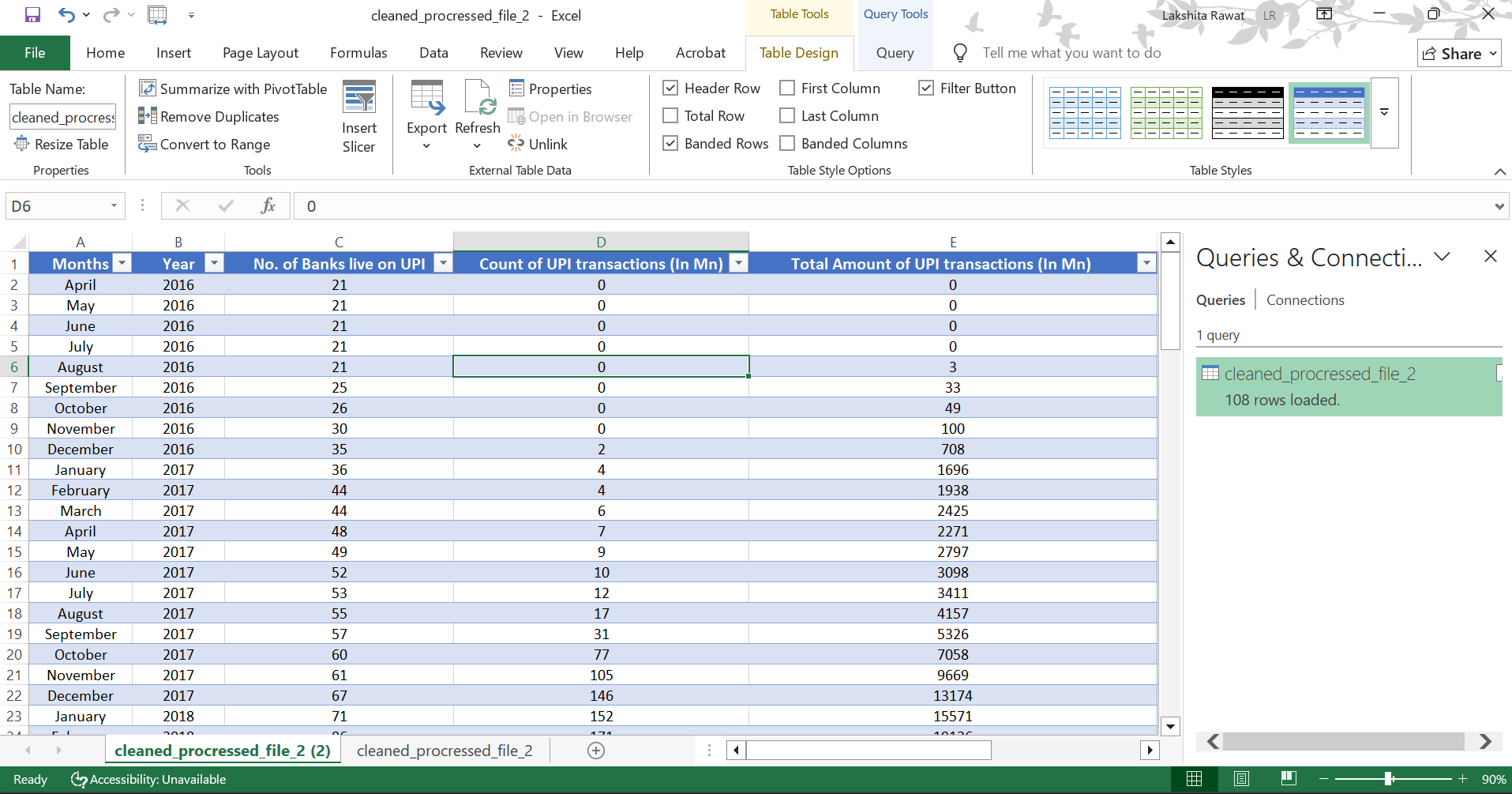Viewport: 1512px width, 794px height.
Task: Uncheck the Banded Rows option
Action: pyautogui.click(x=670, y=144)
